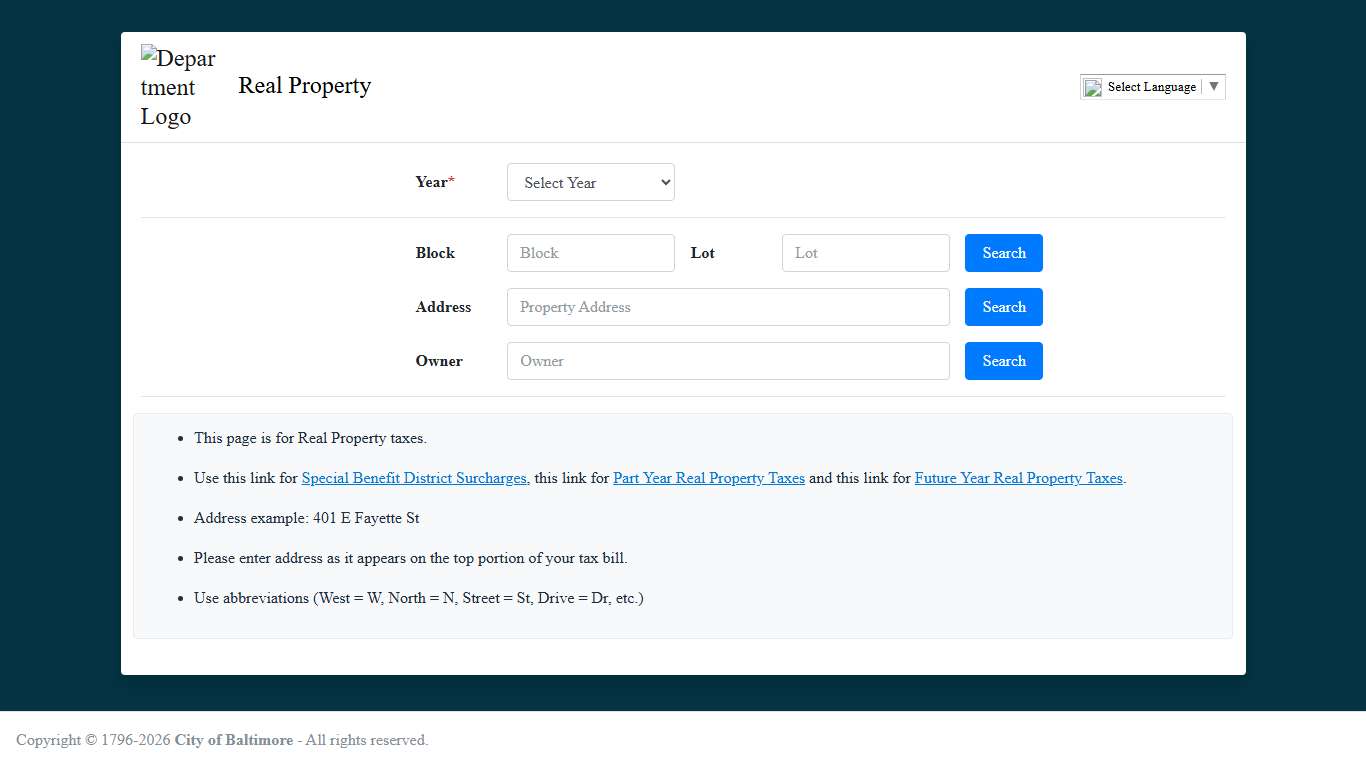Select the Property Address input box
Image resolution: width=1366 pixels, height=768 pixels.
pos(727,307)
